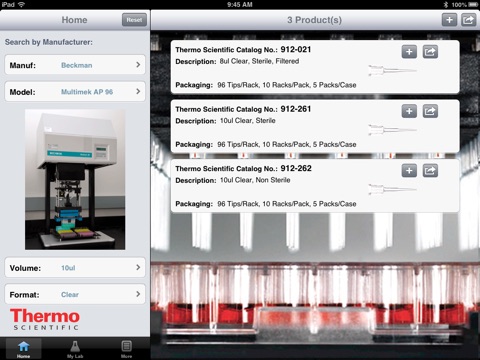Tap the Multimek AP 96 instrument photo
480x360 pixels.
pyautogui.click(x=75, y=180)
